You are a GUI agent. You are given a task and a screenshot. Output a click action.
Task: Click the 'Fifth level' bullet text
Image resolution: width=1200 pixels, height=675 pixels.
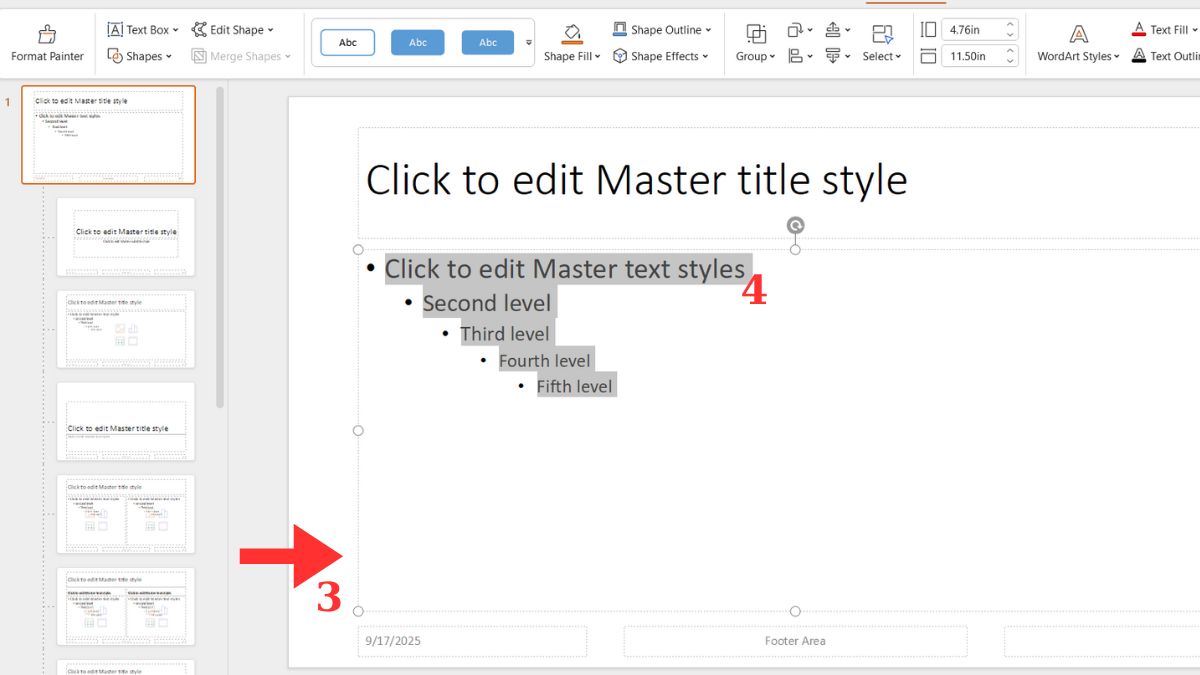pyautogui.click(x=574, y=386)
